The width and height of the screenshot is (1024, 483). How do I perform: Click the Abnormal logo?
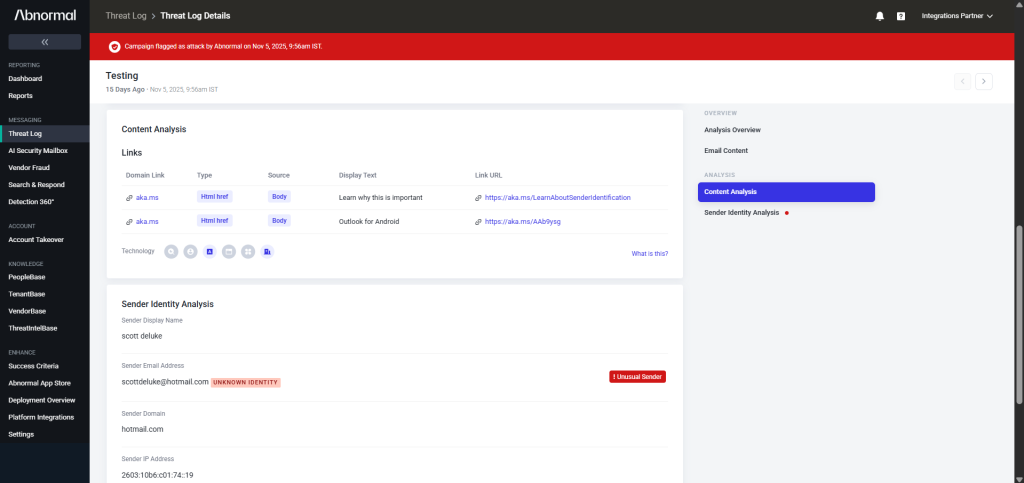45,15
